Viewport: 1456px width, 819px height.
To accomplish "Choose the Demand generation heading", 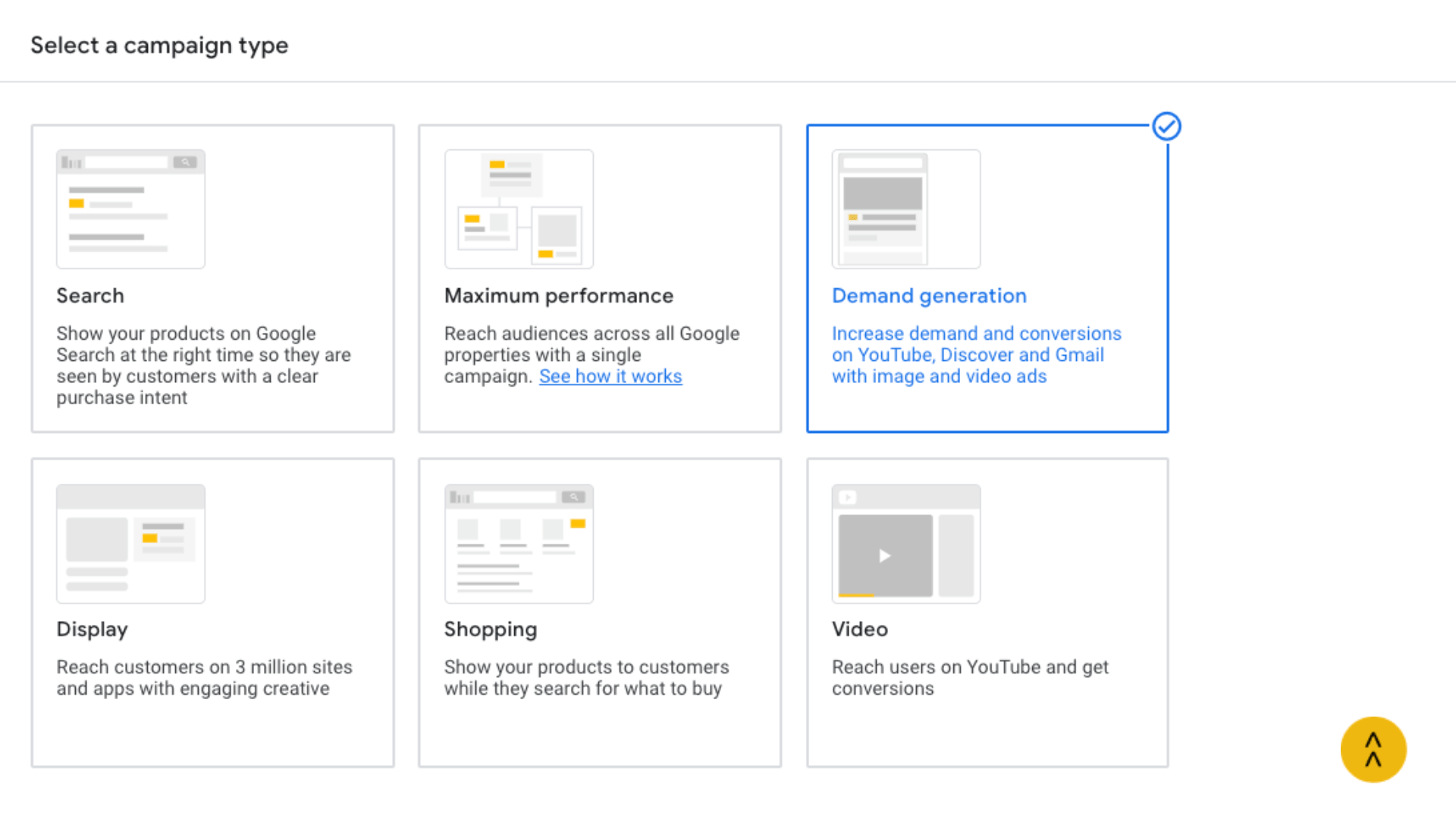I will pos(929,296).
